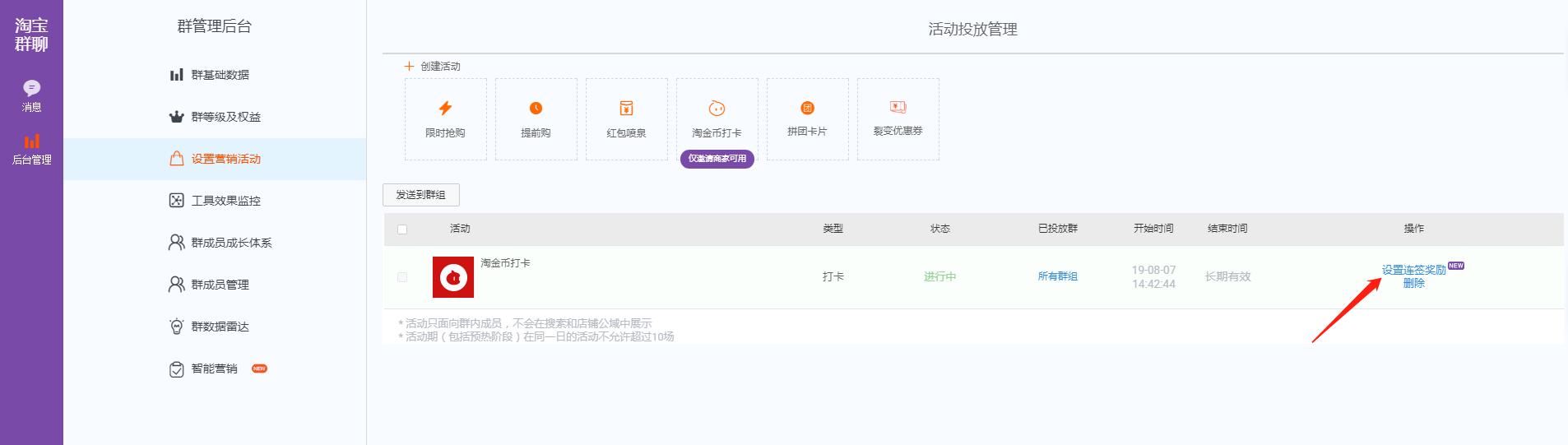
Task: Click the 长期有效 end time cell
Action: coord(1227,276)
